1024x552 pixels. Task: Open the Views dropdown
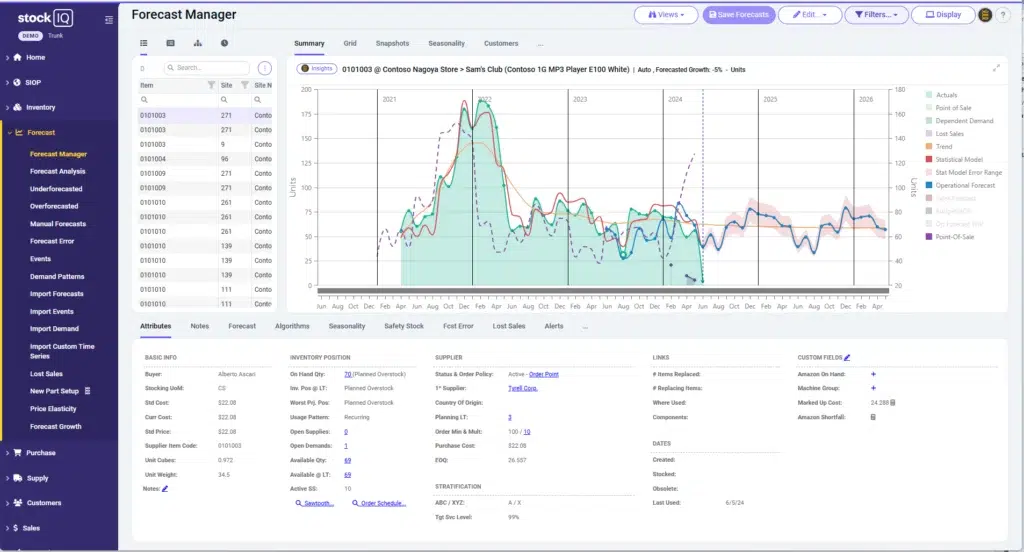(x=665, y=15)
